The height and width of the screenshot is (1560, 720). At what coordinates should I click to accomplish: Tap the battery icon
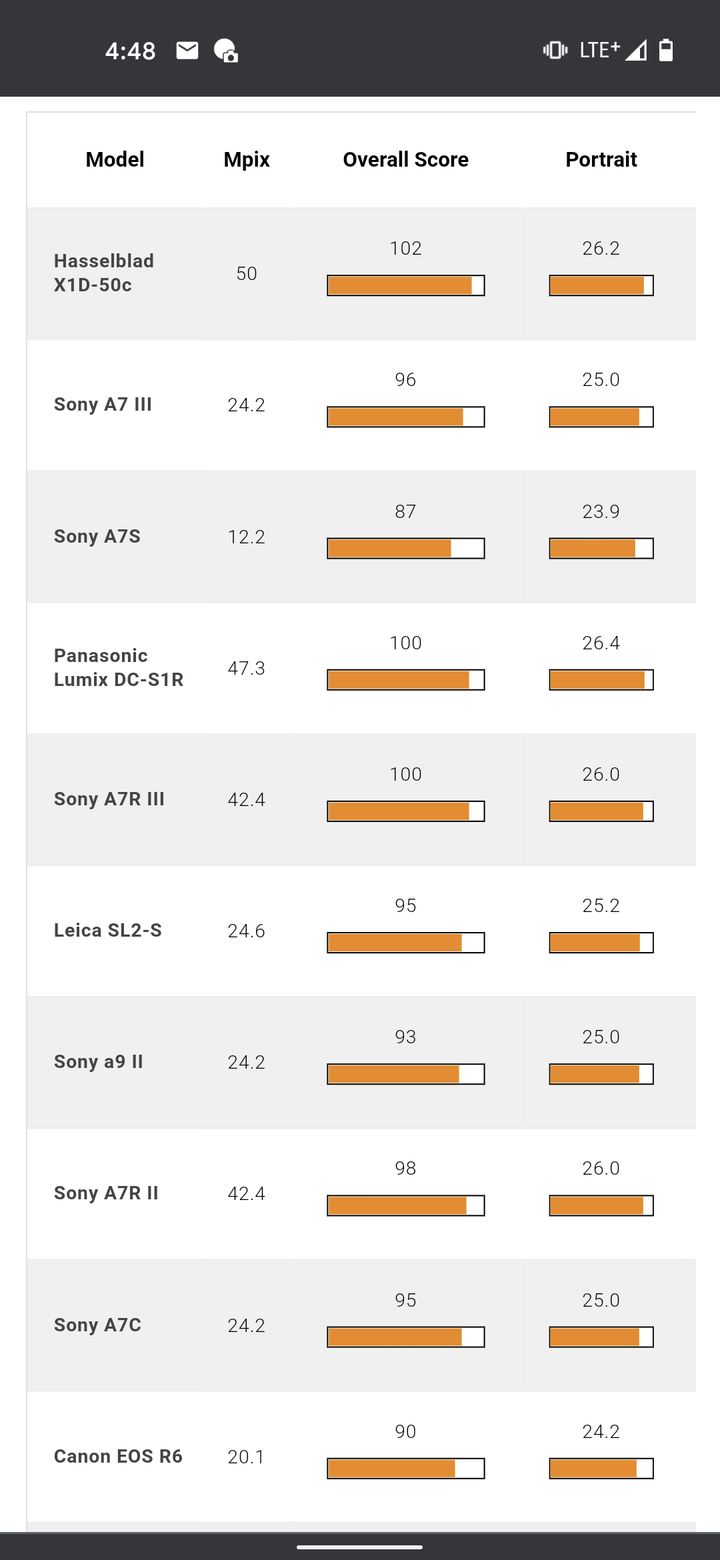coord(666,50)
